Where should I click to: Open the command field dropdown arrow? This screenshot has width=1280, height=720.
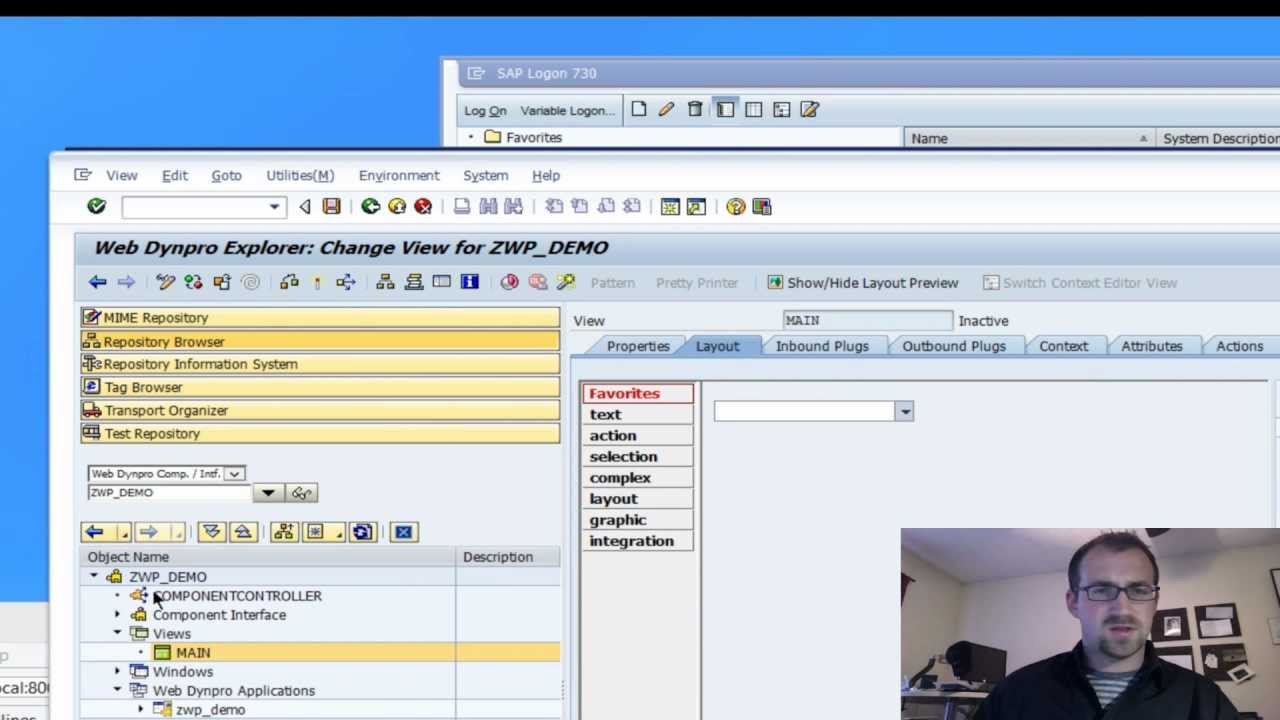coord(273,207)
